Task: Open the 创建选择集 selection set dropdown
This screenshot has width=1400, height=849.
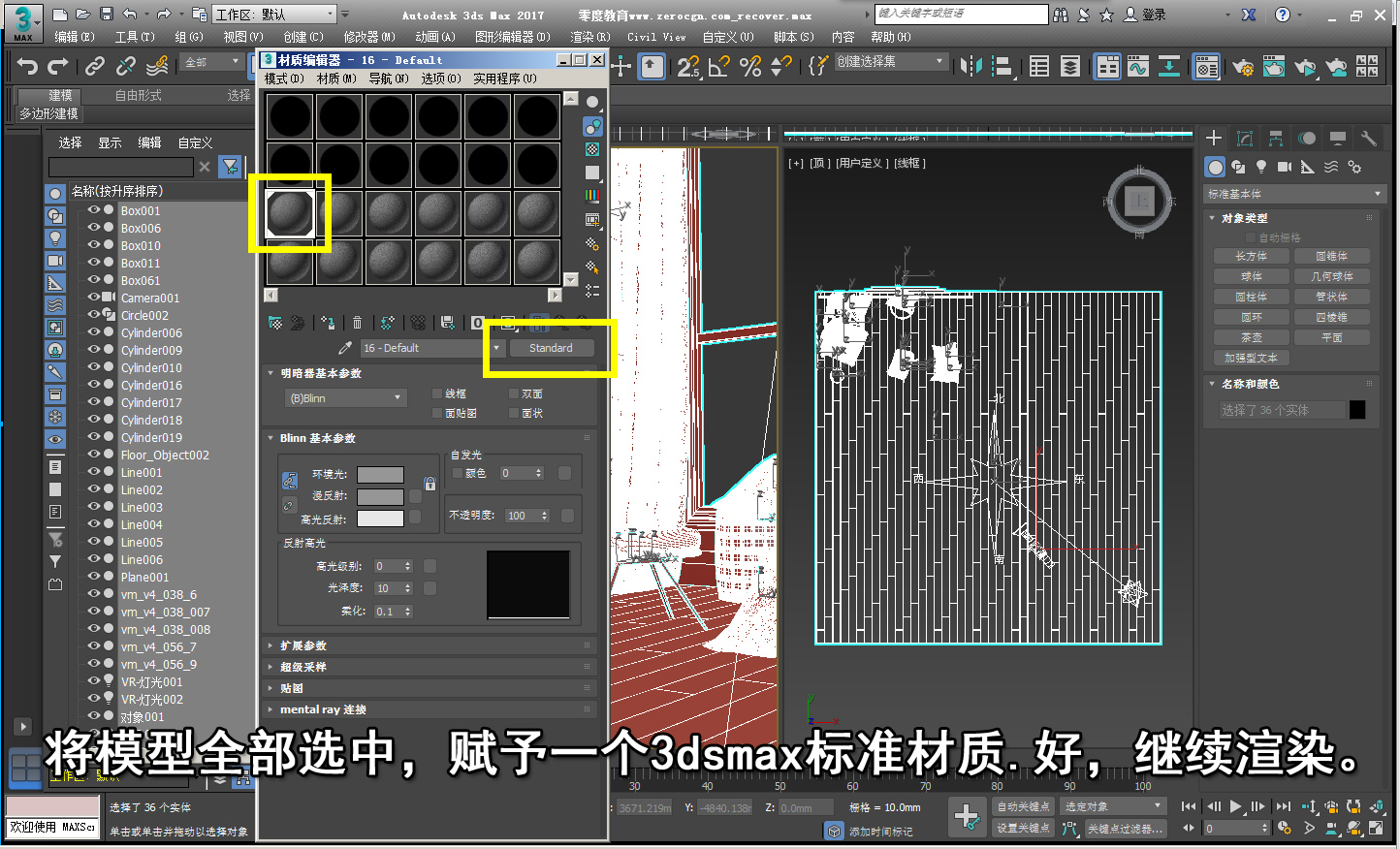Action: pyautogui.click(x=890, y=61)
